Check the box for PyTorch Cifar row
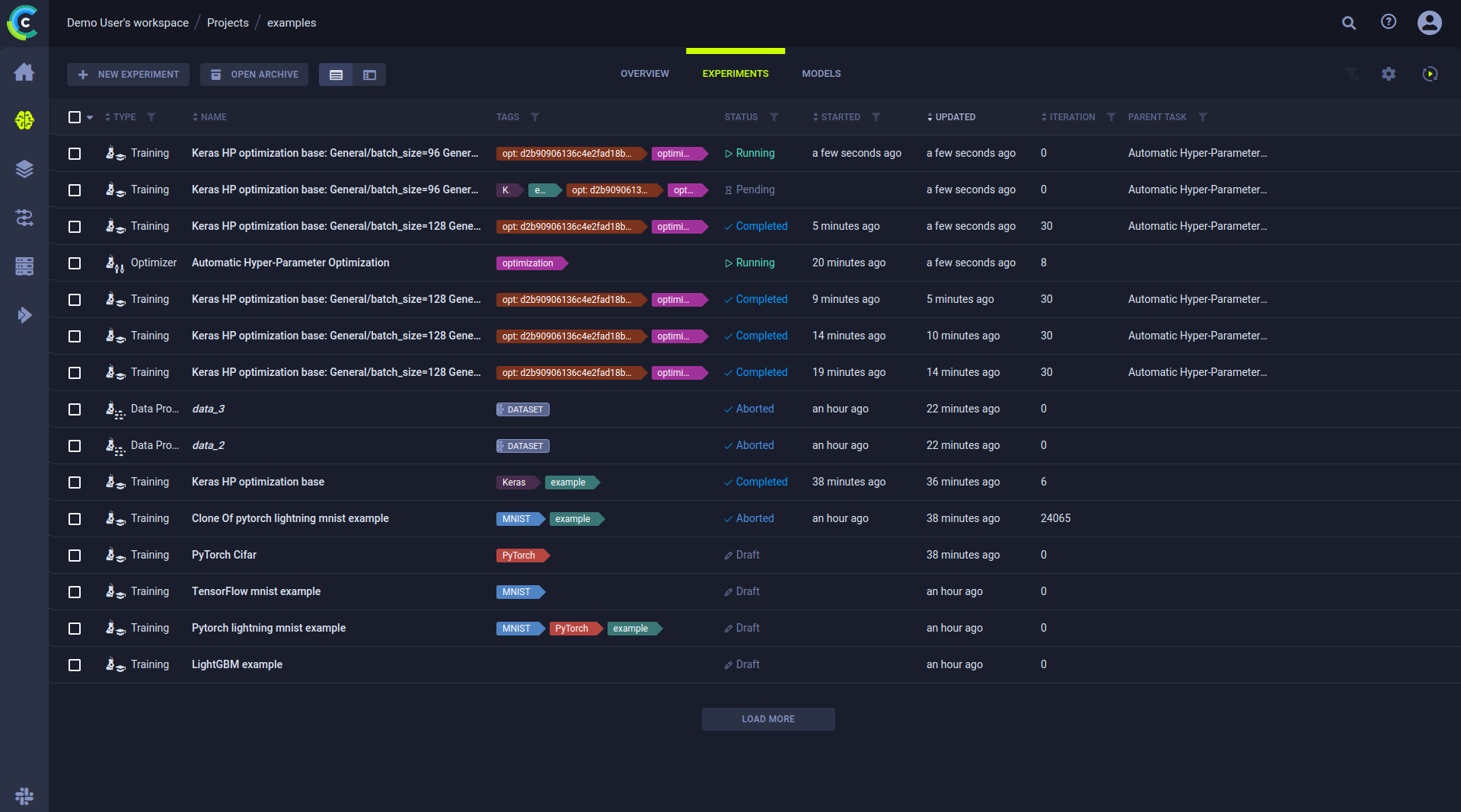 tap(75, 556)
